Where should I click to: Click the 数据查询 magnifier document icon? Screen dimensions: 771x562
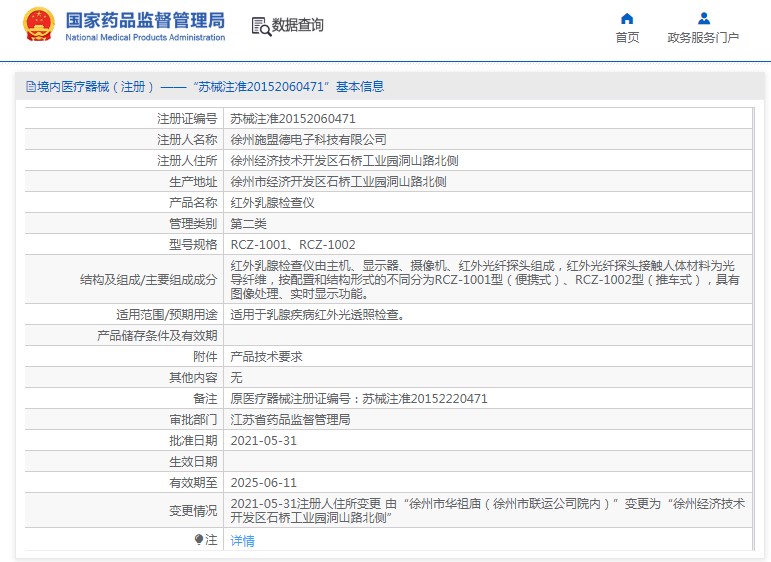[x=261, y=27]
